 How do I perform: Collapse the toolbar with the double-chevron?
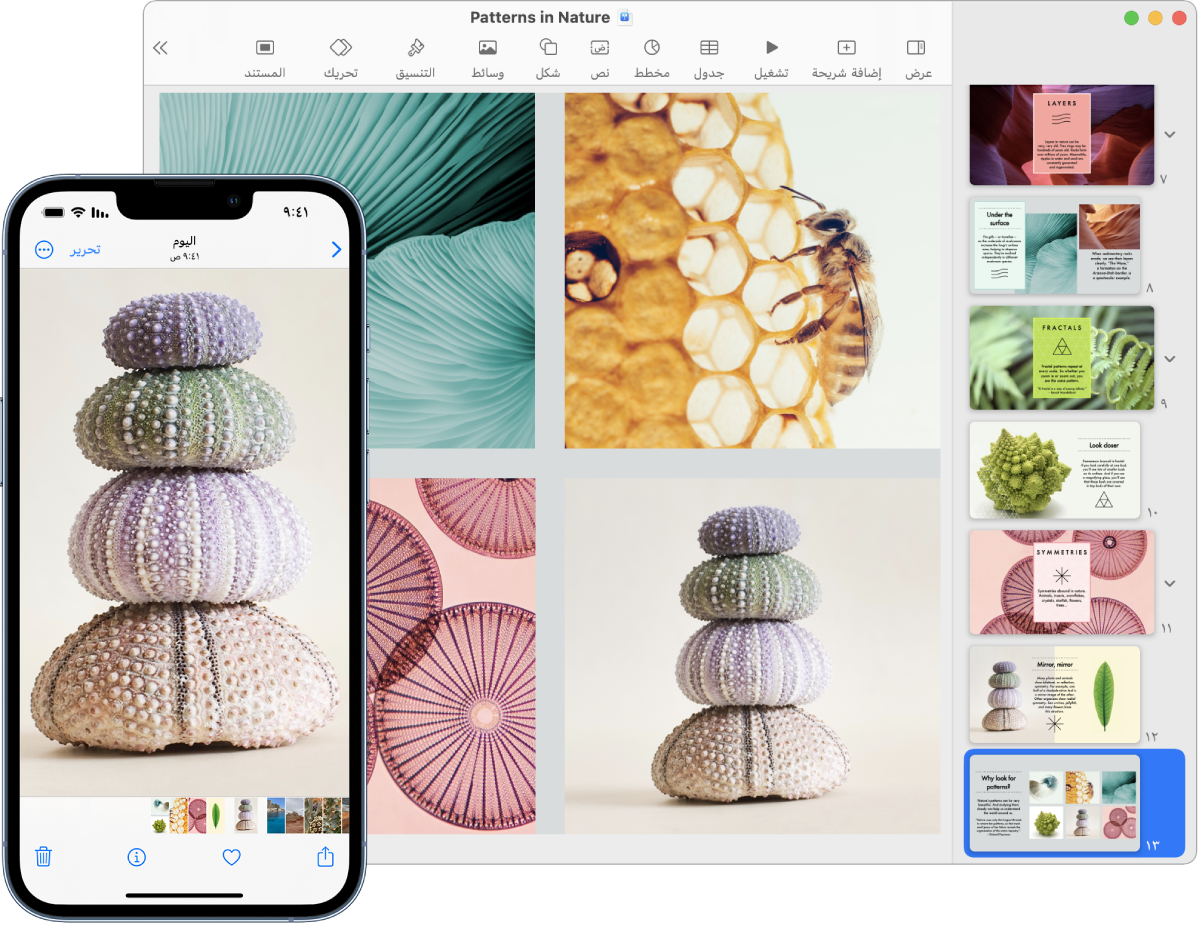160,47
